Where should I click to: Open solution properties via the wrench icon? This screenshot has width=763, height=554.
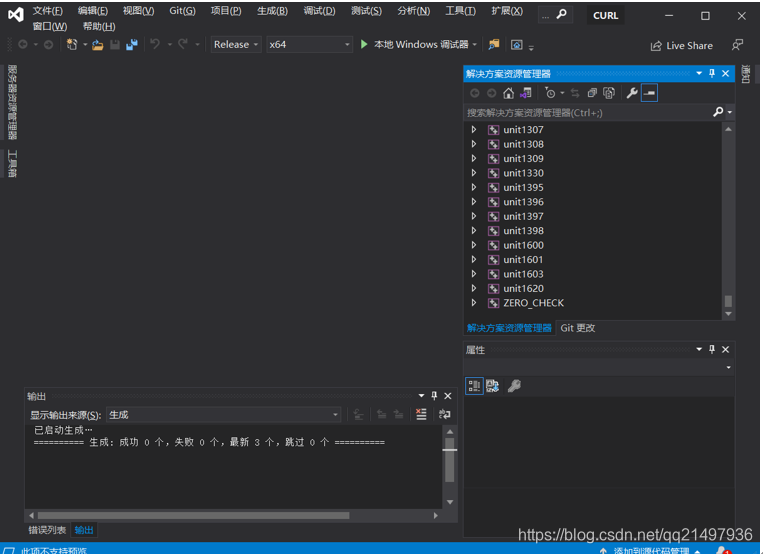pos(632,93)
